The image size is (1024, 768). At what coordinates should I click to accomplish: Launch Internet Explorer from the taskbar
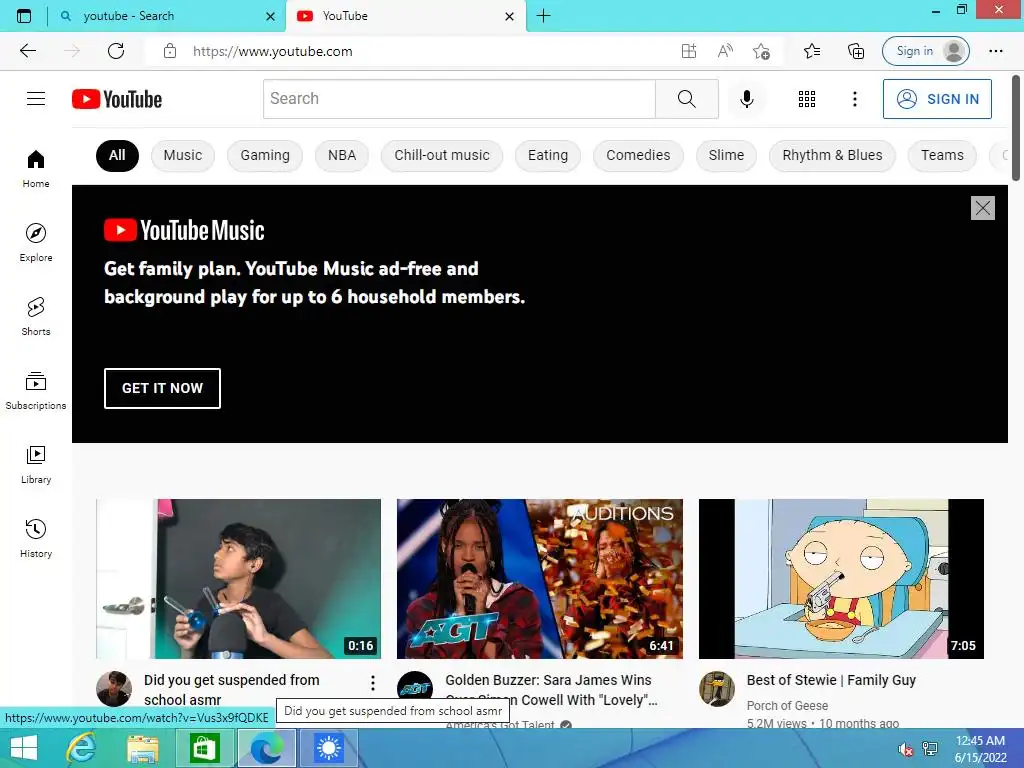point(81,748)
